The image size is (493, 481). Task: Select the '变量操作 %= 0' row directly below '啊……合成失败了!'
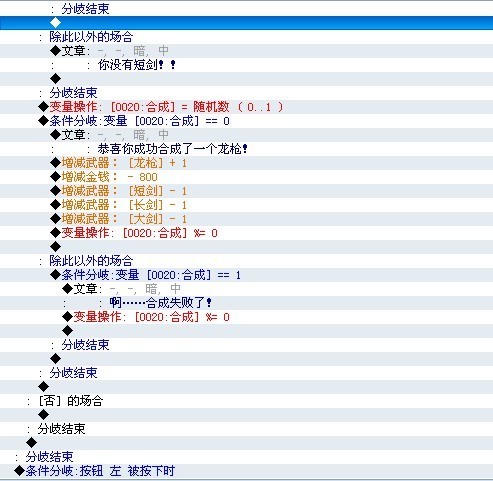click(246, 317)
